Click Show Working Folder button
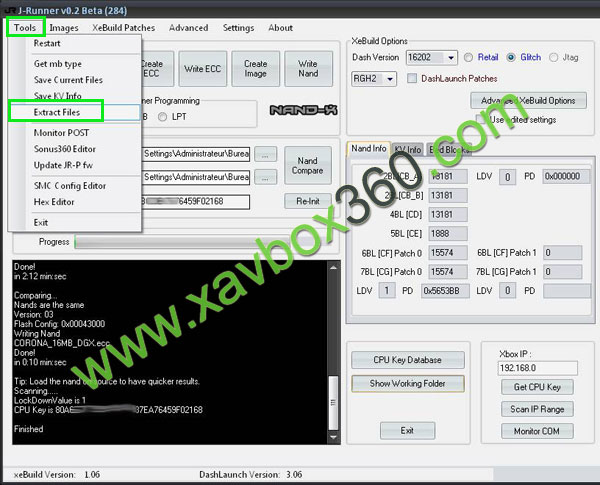 pos(408,384)
